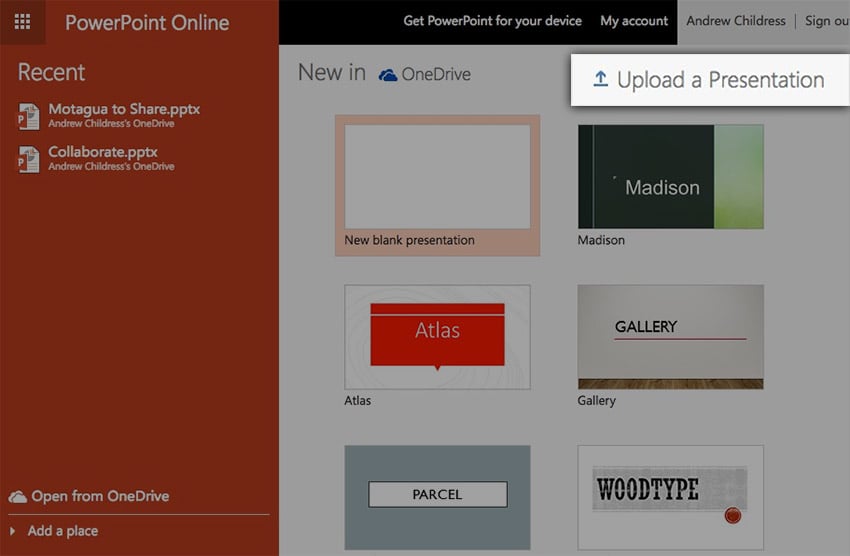The image size is (850, 556).
Task: Click the PowerPoint icon beside Motagua to Share.pptx
Action: (28, 116)
